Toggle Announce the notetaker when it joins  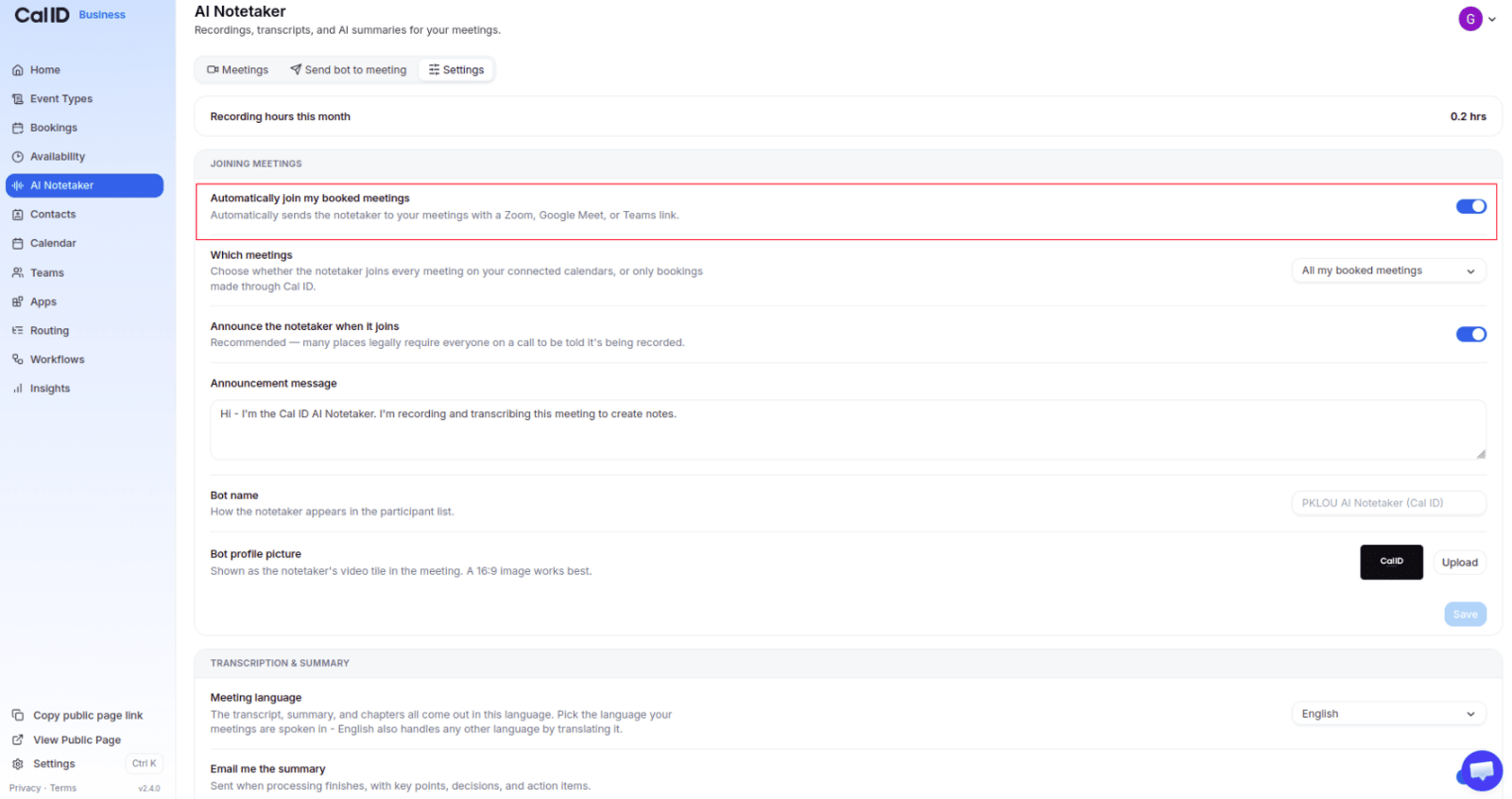[1470, 334]
